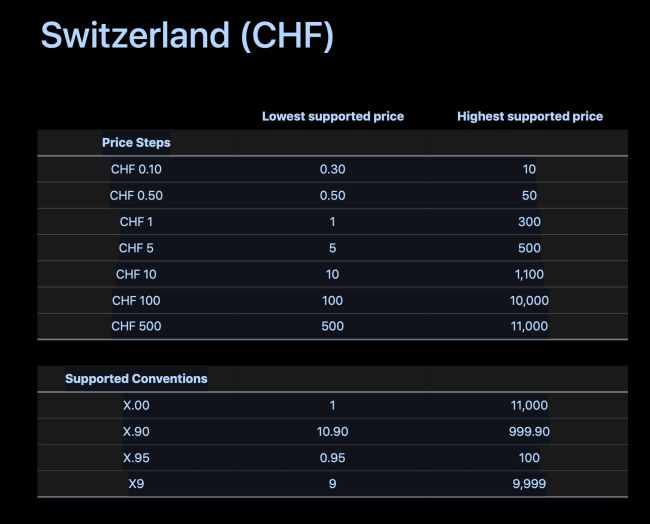Select the CHF 500 price step label
The height and width of the screenshot is (524, 650).
[x=136, y=326]
